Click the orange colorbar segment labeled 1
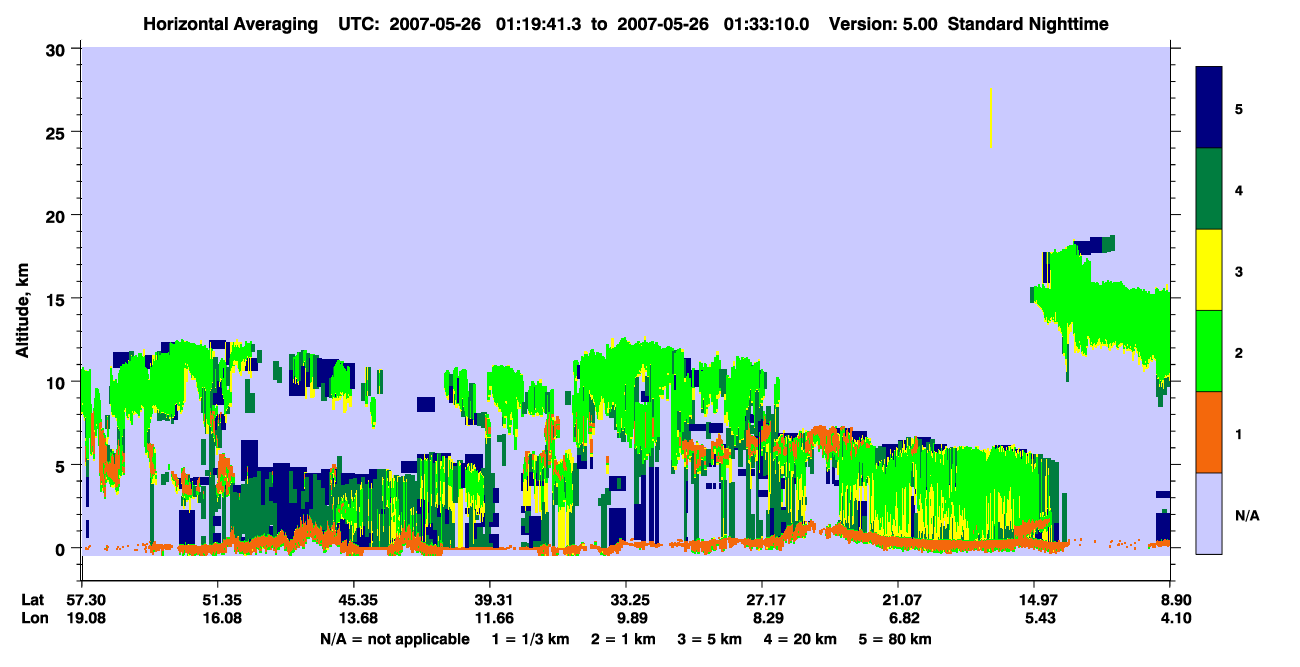1300x667 pixels. (x=1209, y=432)
